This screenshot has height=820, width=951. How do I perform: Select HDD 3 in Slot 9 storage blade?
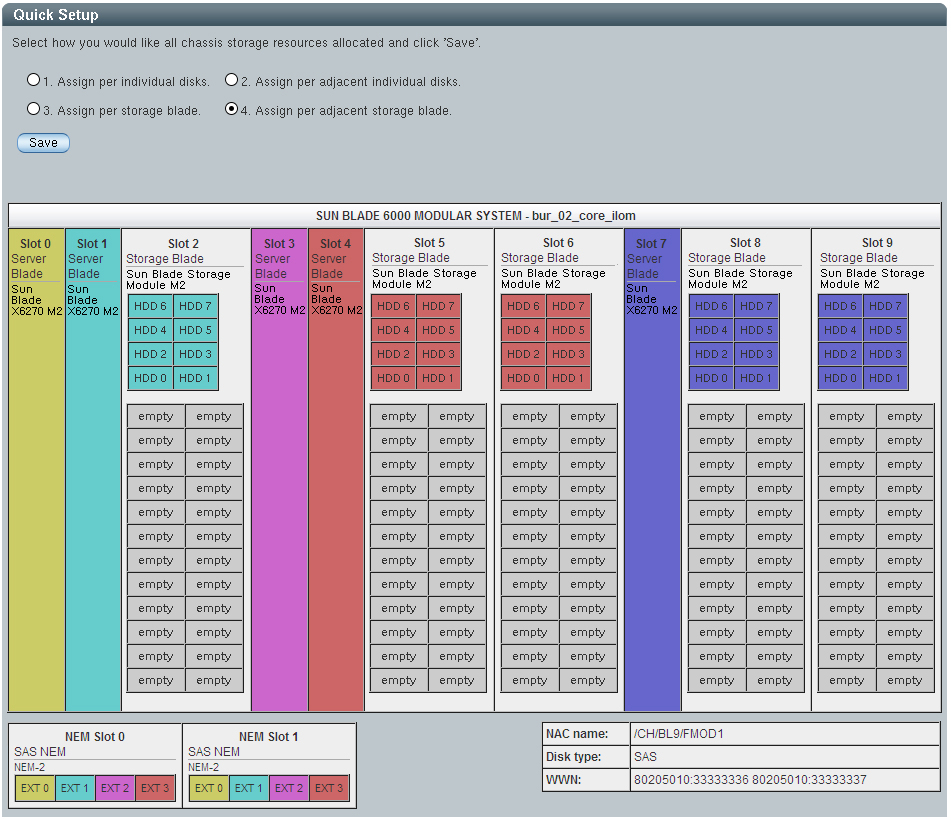pyautogui.click(x=885, y=354)
